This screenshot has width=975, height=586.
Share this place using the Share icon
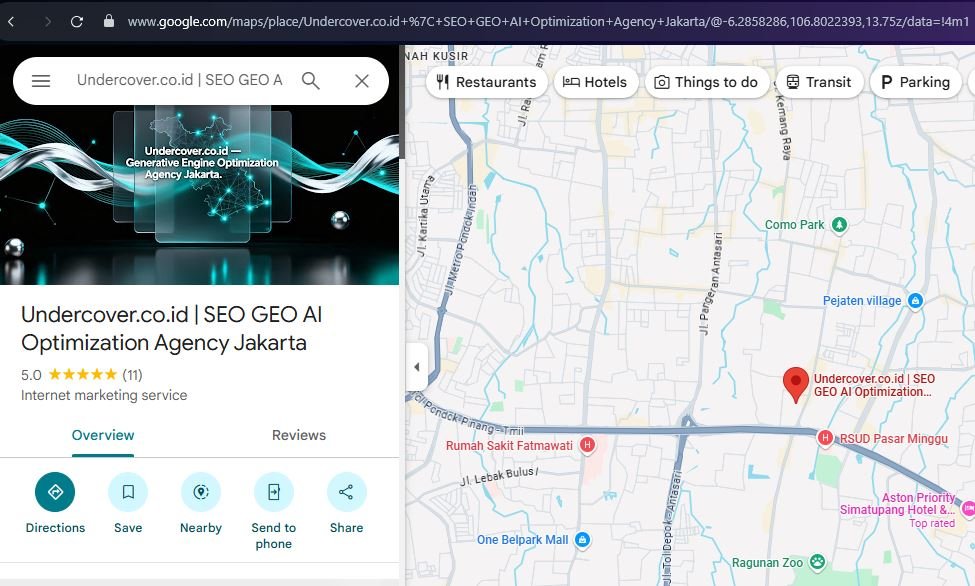(x=346, y=492)
